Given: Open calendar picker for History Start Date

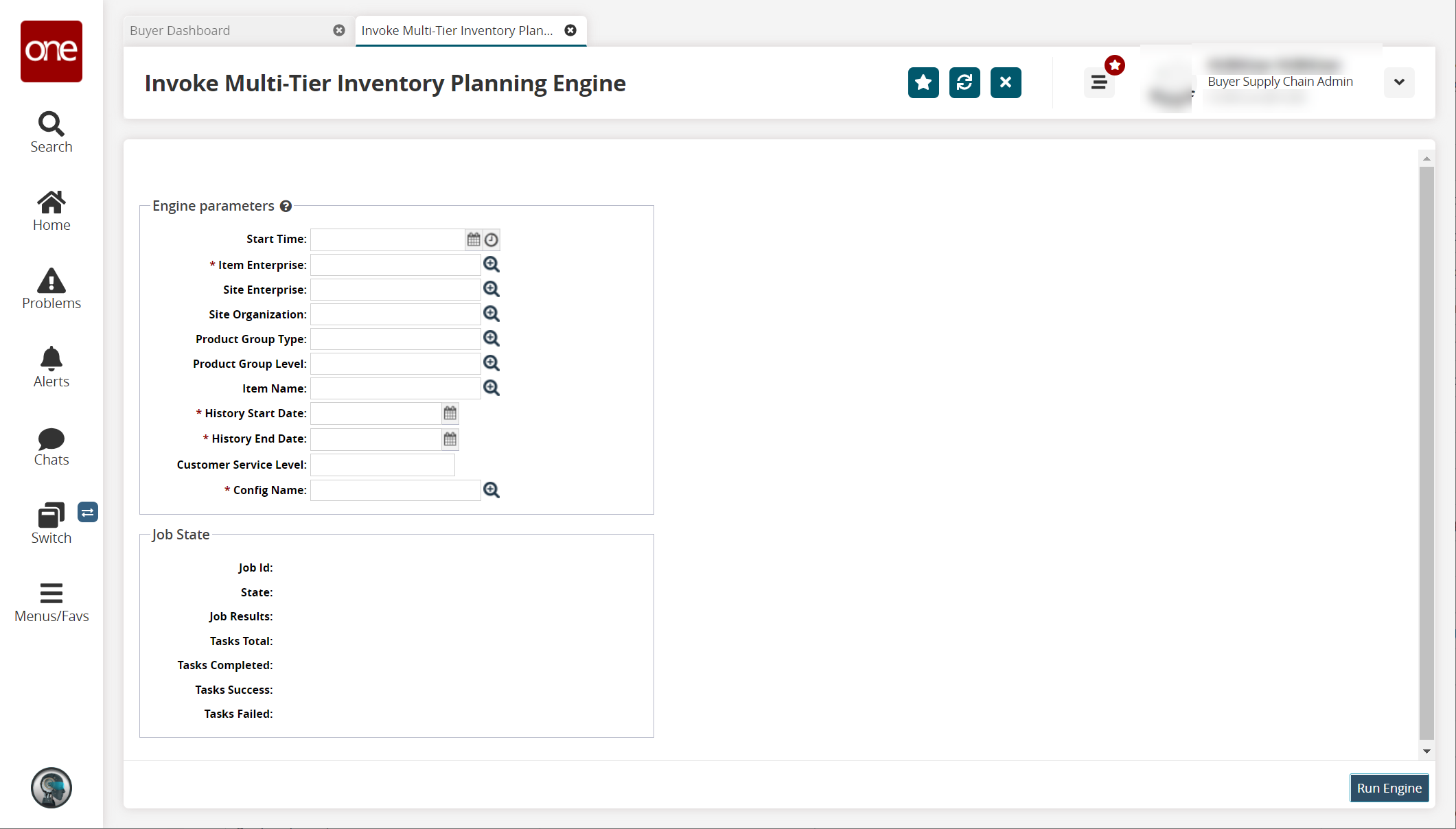Looking at the screenshot, I should click(450, 413).
